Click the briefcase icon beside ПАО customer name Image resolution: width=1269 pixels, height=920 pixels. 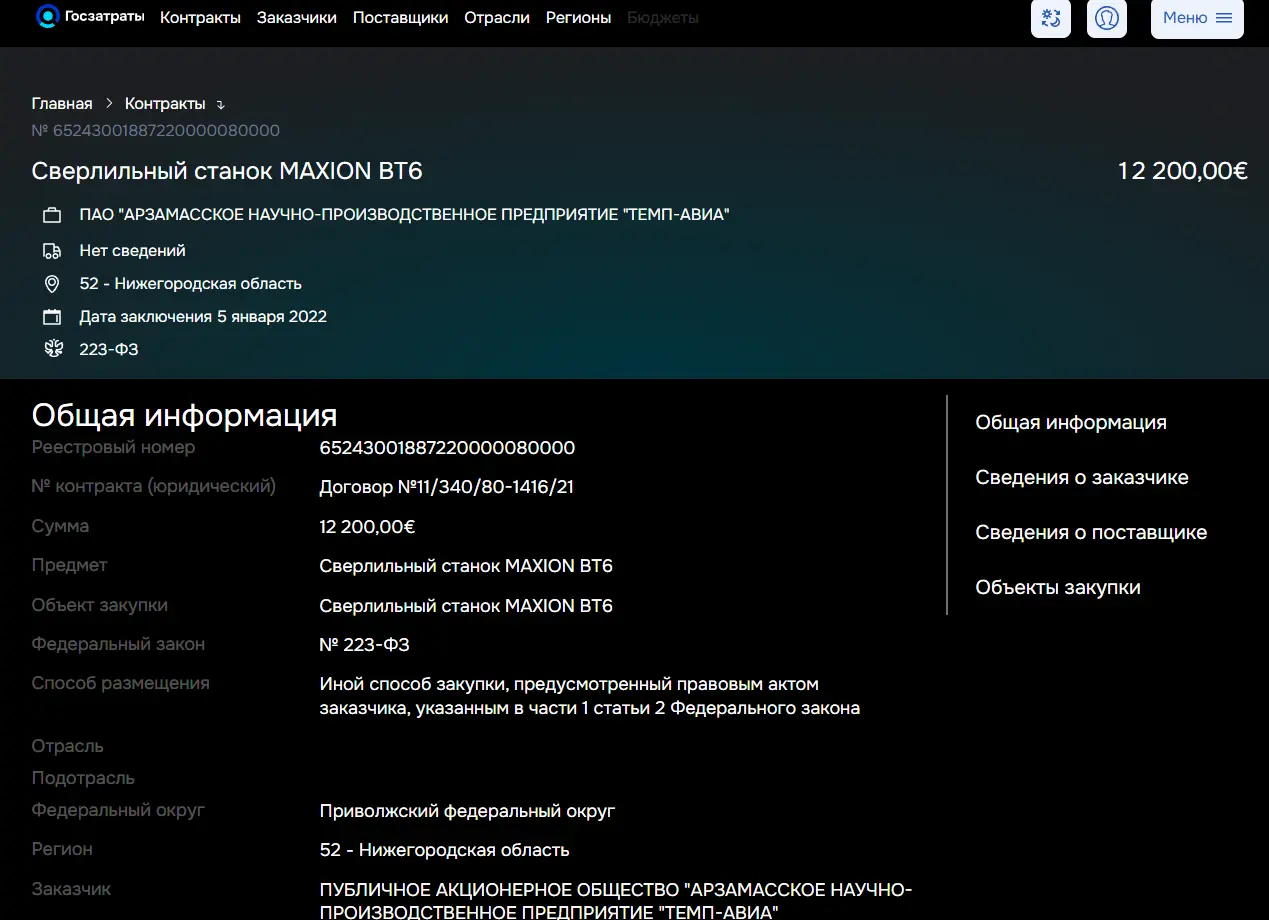click(x=52, y=215)
